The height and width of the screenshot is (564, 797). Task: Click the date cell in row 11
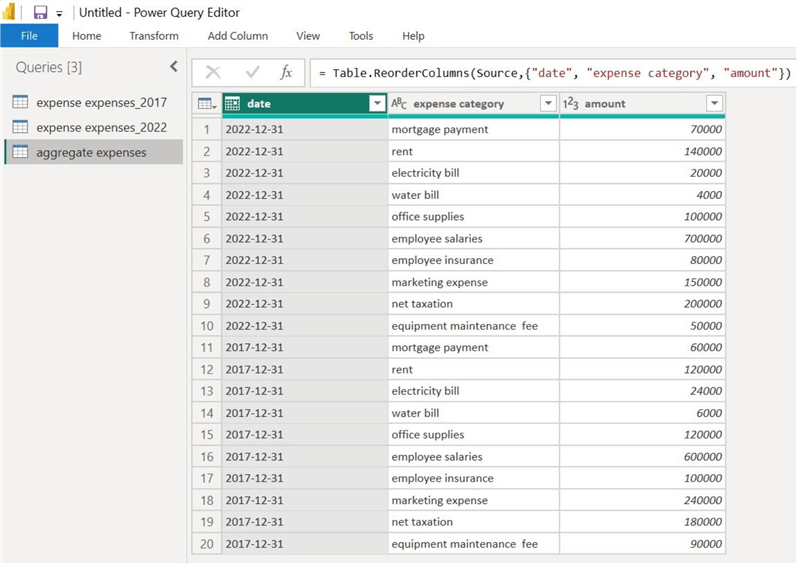(305, 348)
